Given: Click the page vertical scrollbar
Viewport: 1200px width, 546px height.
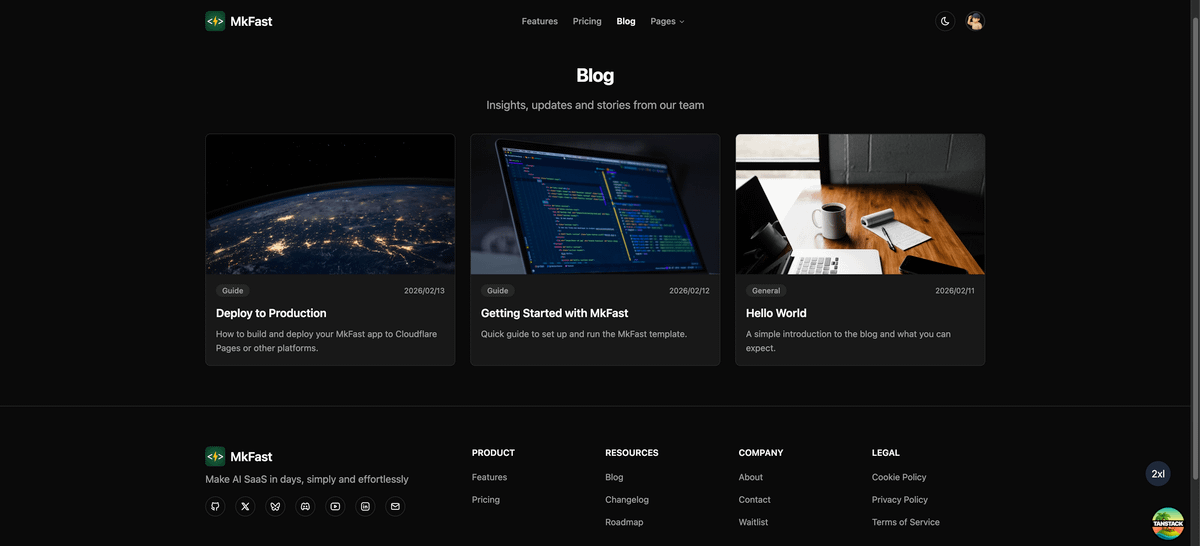Looking at the screenshot, I should [x=1195, y=200].
